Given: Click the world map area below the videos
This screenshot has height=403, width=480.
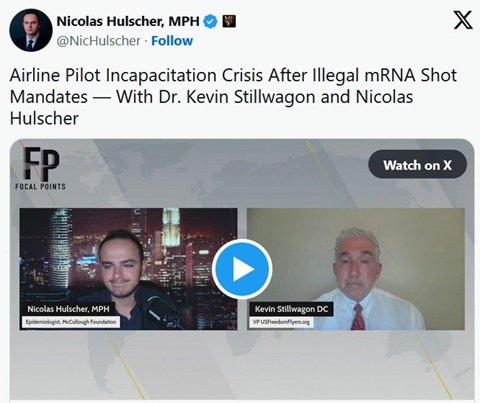Looking at the screenshot, I should (x=242, y=365).
